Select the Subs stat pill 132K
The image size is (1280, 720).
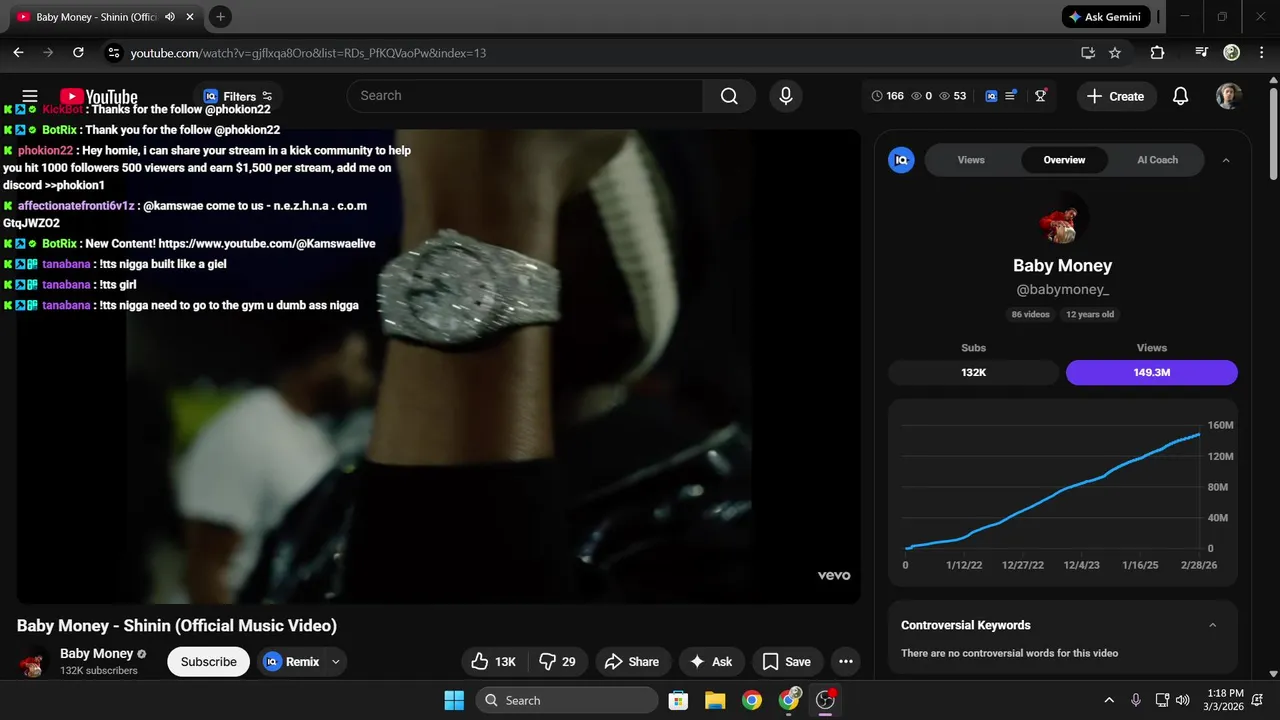coord(974,372)
